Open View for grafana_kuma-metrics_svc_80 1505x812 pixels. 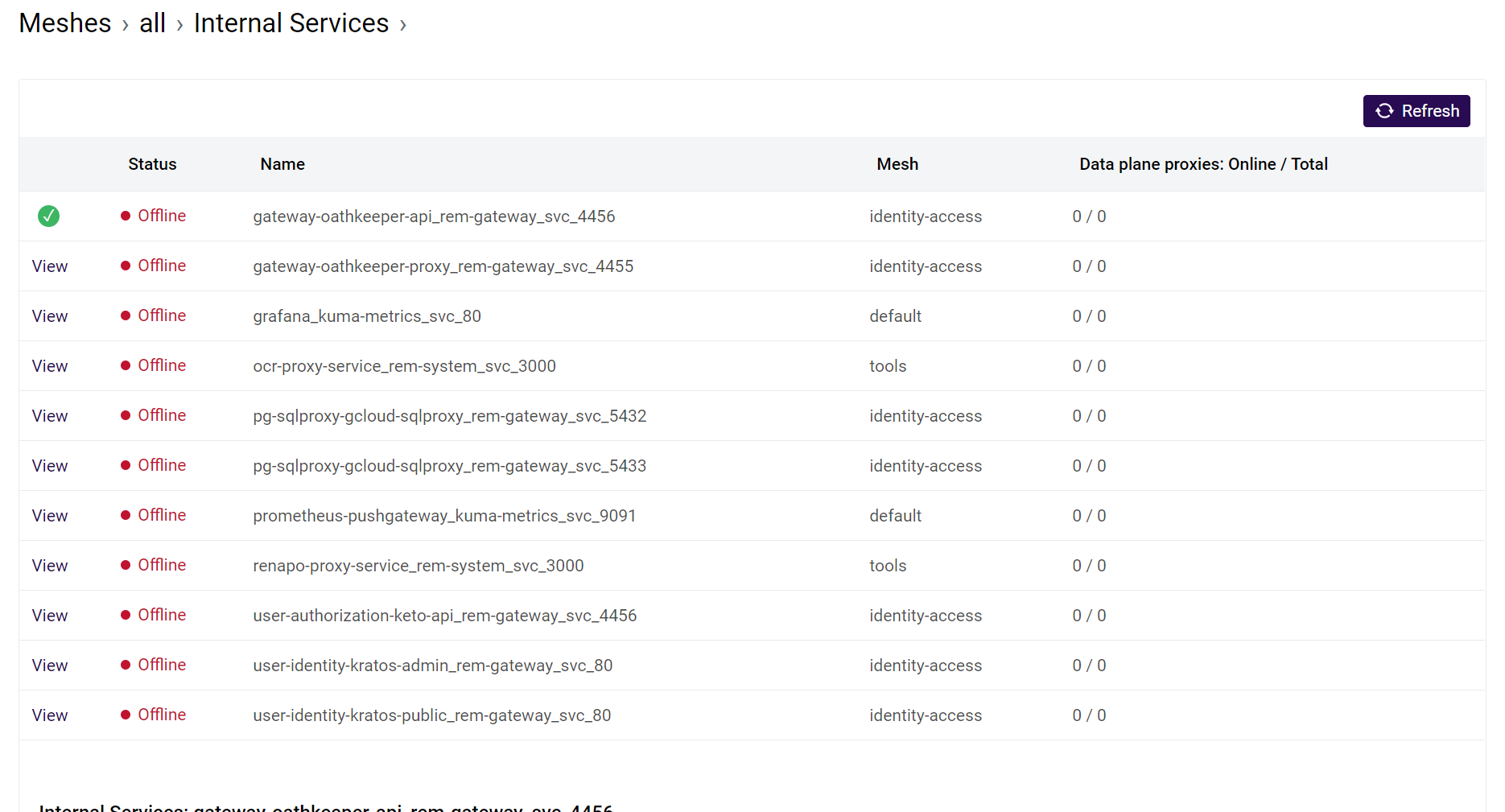click(49, 315)
